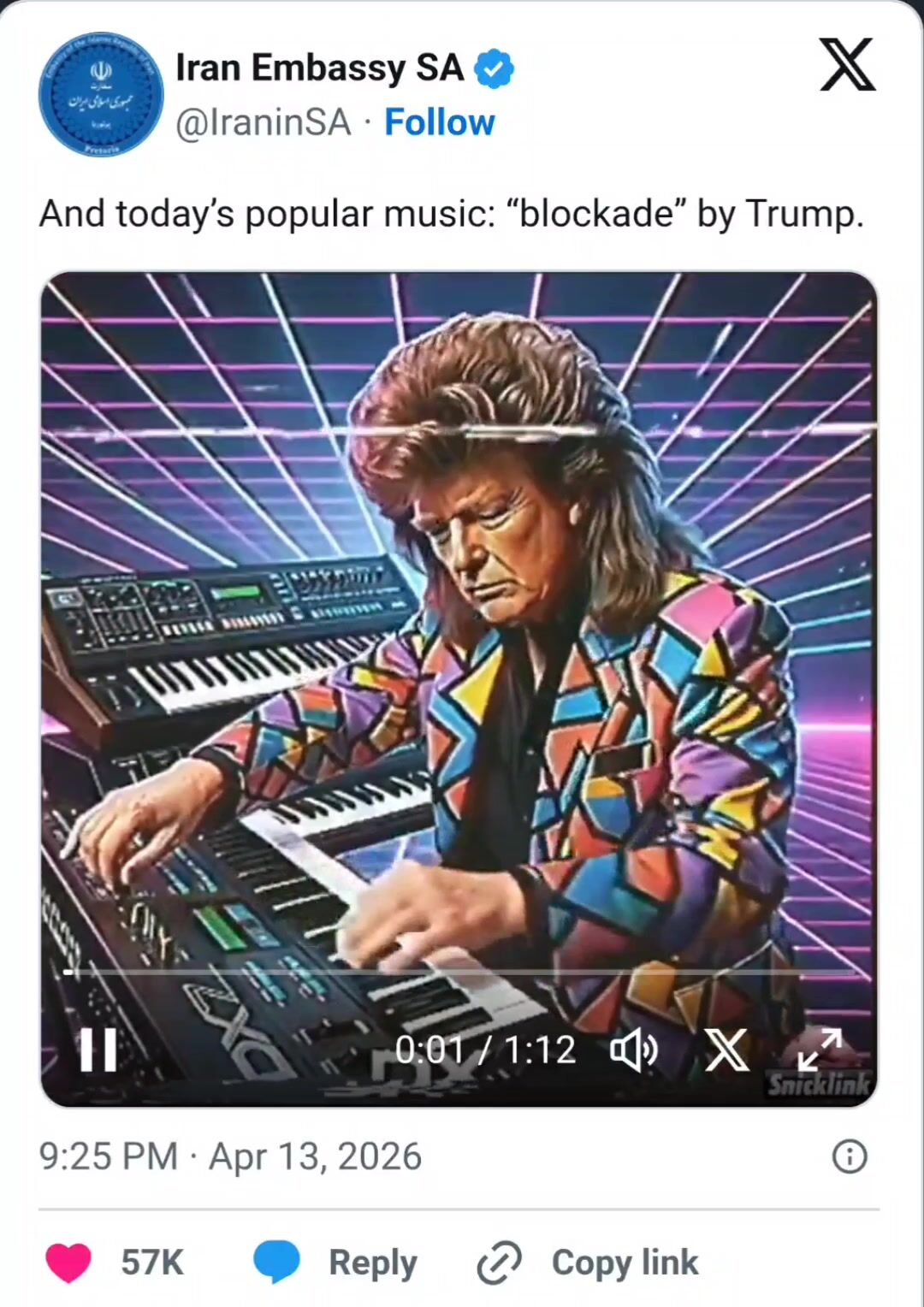Open the 9:25 PM Apr 13, 2026 timestamp
This screenshot has width=924, height=1307.
click(230, 1156)
